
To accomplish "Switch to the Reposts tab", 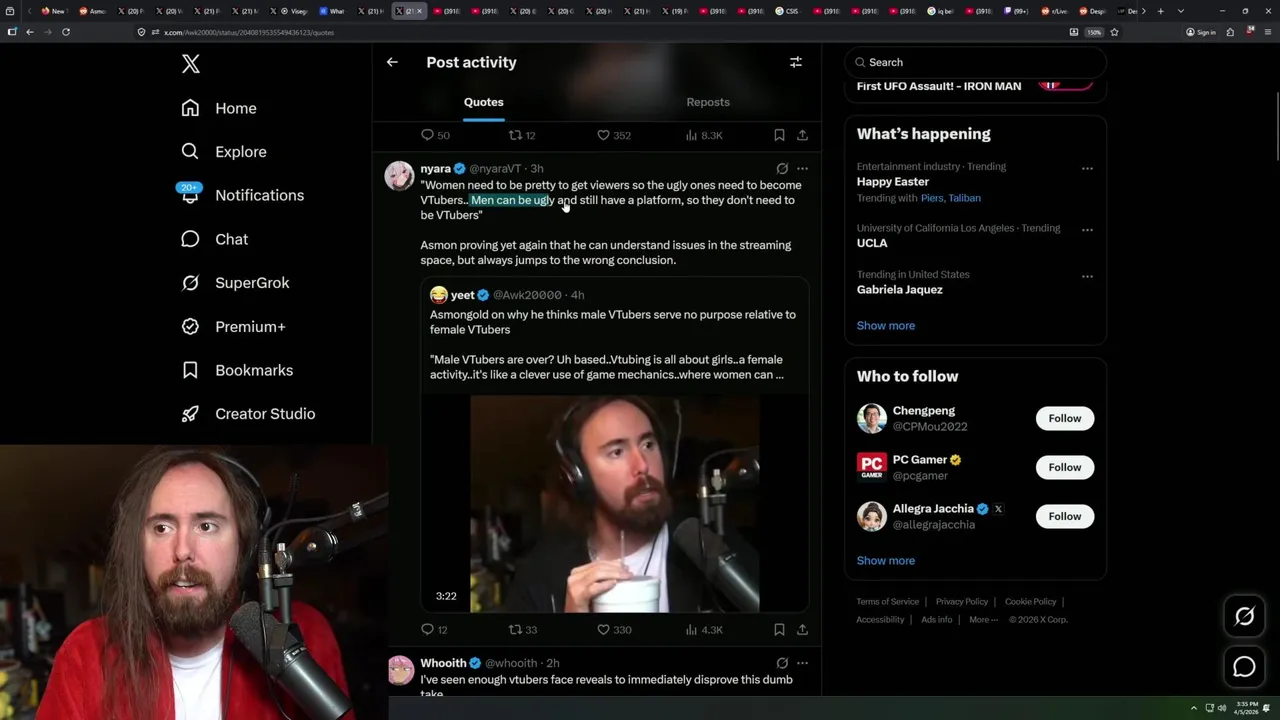I will (708, 102).
